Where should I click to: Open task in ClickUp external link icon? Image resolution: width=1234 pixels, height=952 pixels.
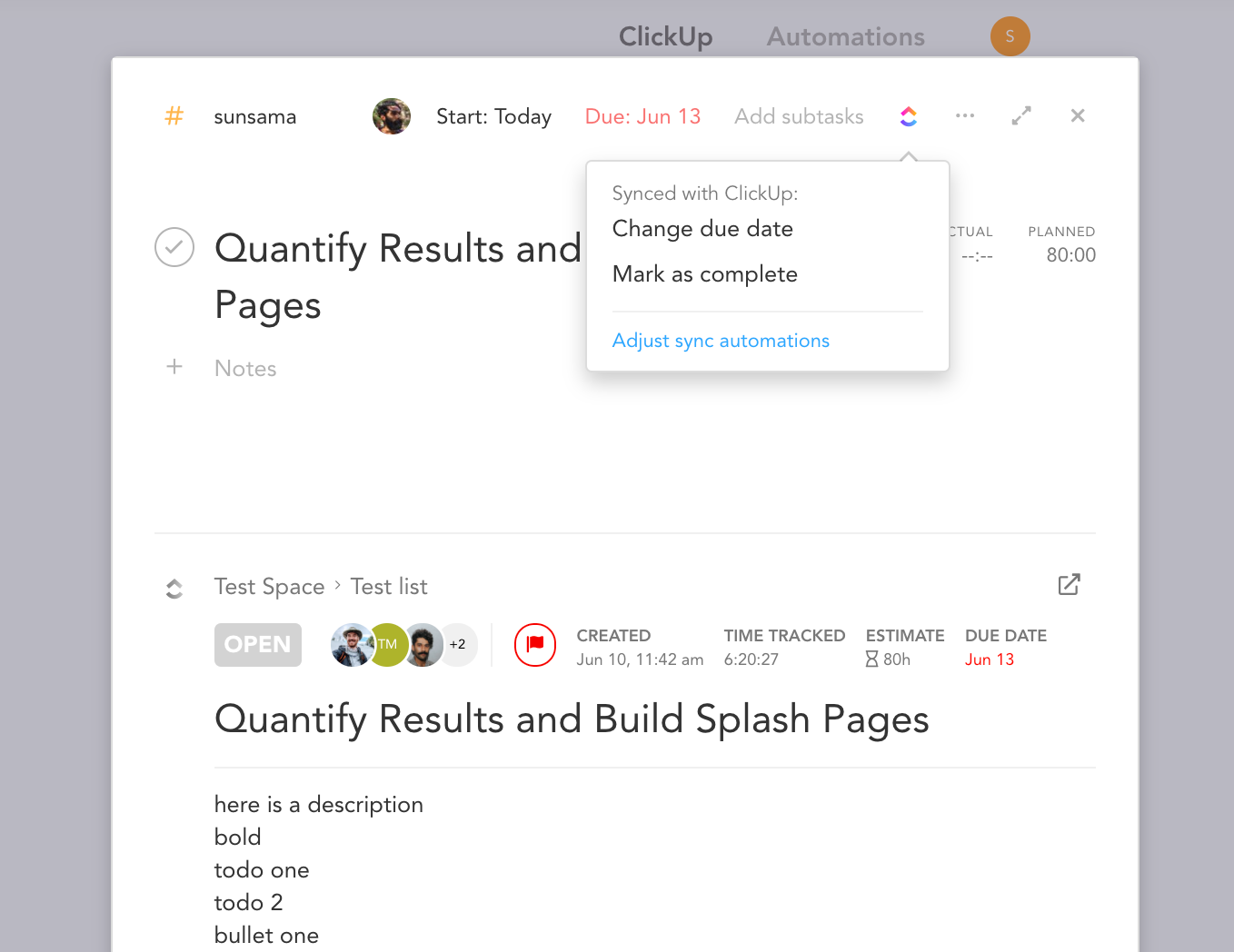coord(1070,584)
